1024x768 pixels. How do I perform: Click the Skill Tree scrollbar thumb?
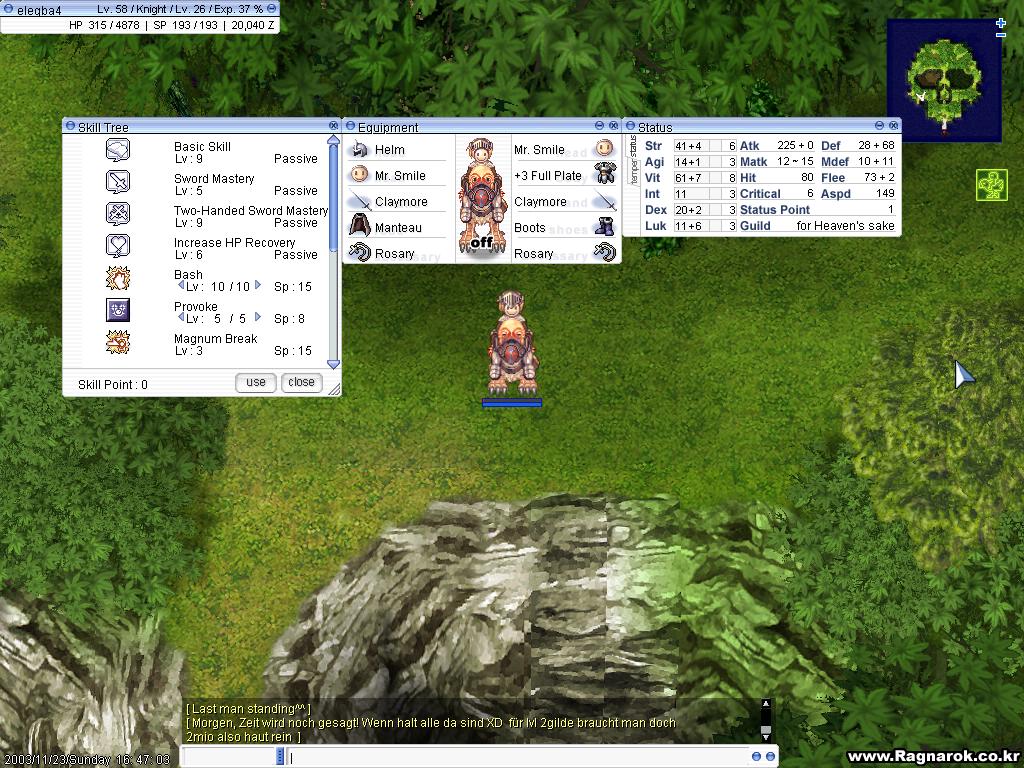tap(333, 198)
